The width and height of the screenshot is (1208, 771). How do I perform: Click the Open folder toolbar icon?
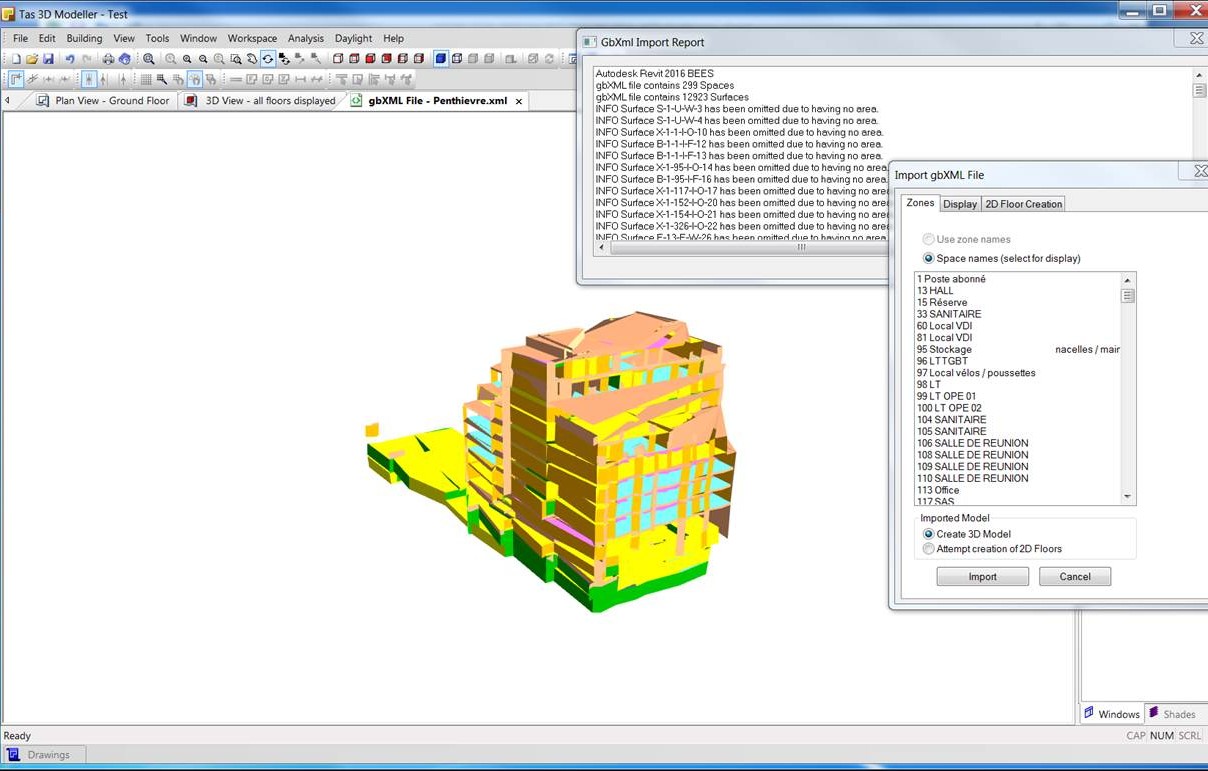(x=32, y=59)
